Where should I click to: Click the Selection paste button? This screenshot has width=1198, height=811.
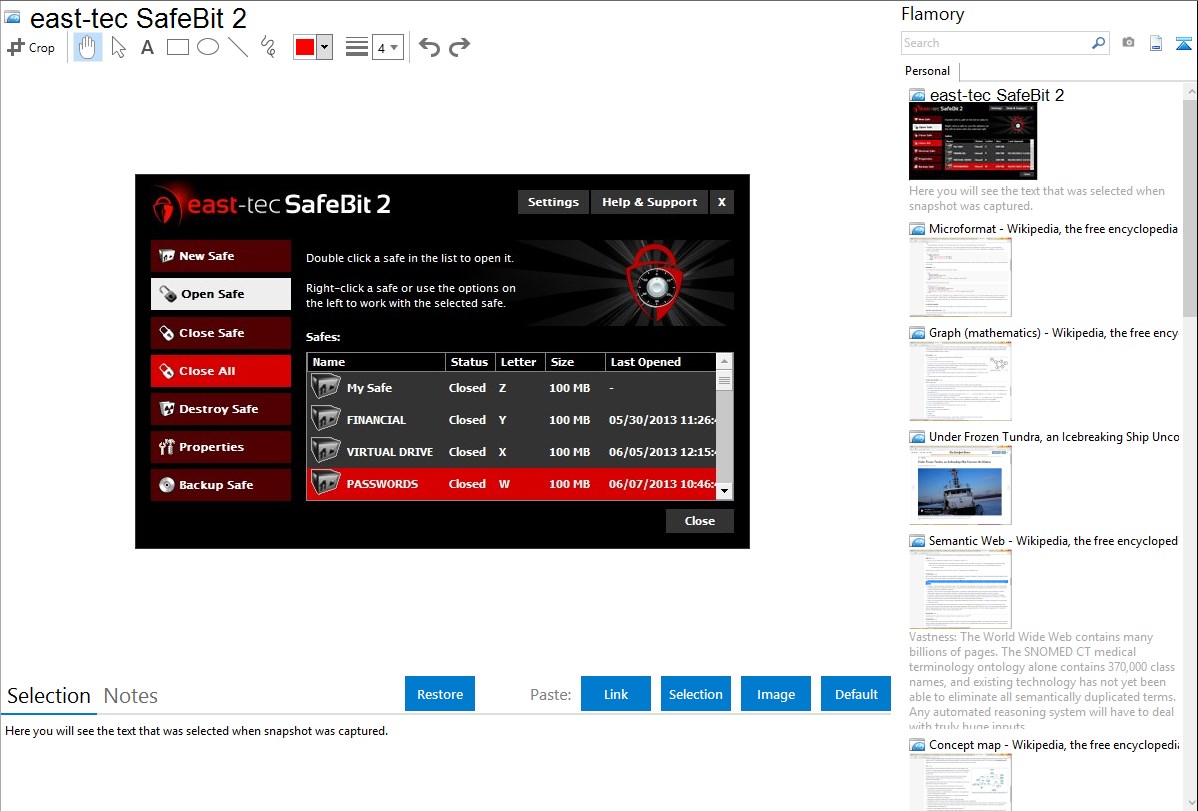(696, 694)
